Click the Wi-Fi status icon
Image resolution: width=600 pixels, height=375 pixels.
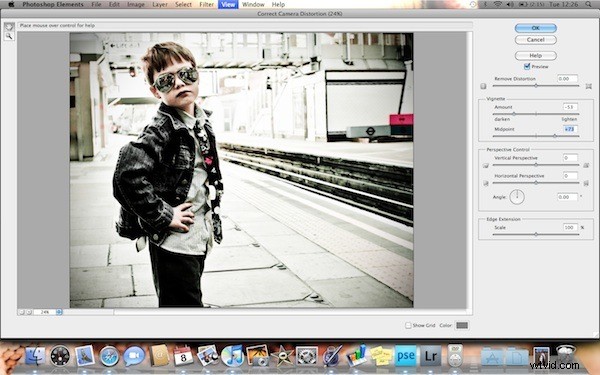[497, 4]
